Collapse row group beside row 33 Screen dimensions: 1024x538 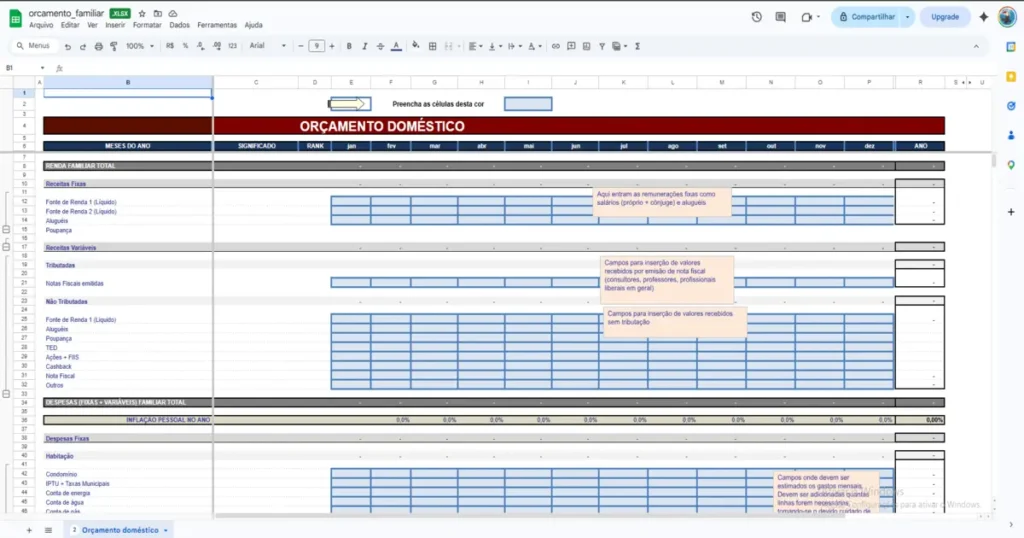click(x=6, y=394)
